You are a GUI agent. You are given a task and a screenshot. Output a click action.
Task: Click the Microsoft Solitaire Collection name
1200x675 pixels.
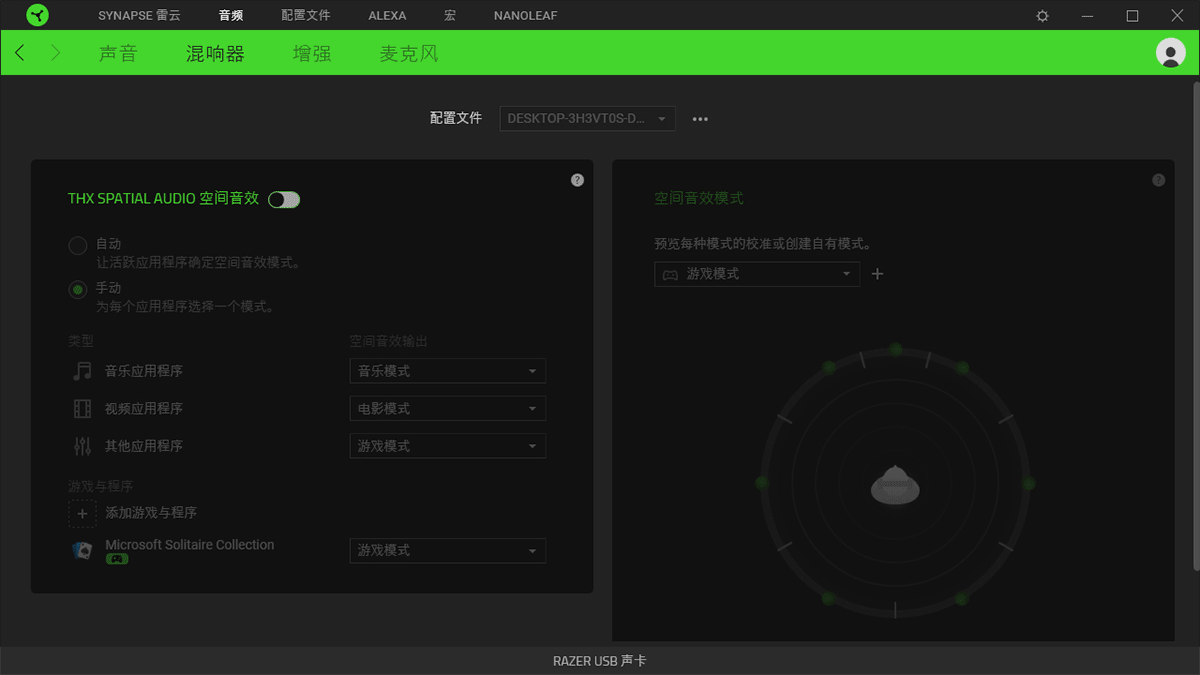pyautogui.click(x=189, y=545)
